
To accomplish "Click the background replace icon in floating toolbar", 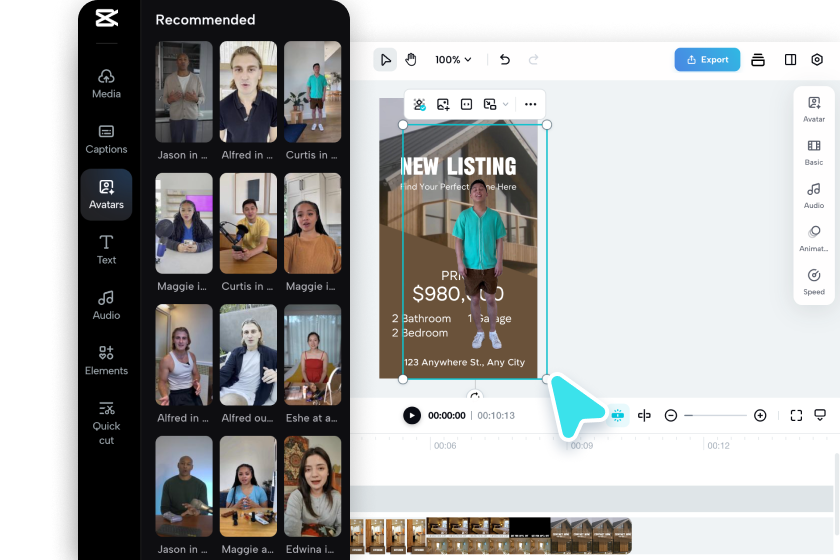I will [490, 104].
